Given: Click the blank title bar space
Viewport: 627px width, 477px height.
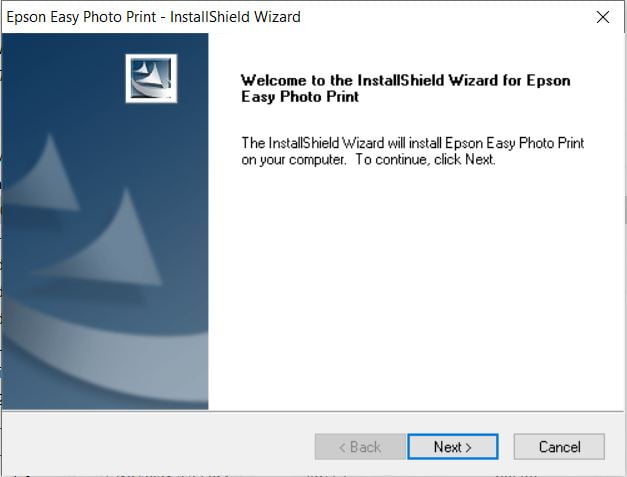Looking at the screenshot, I should coord(444,17).
